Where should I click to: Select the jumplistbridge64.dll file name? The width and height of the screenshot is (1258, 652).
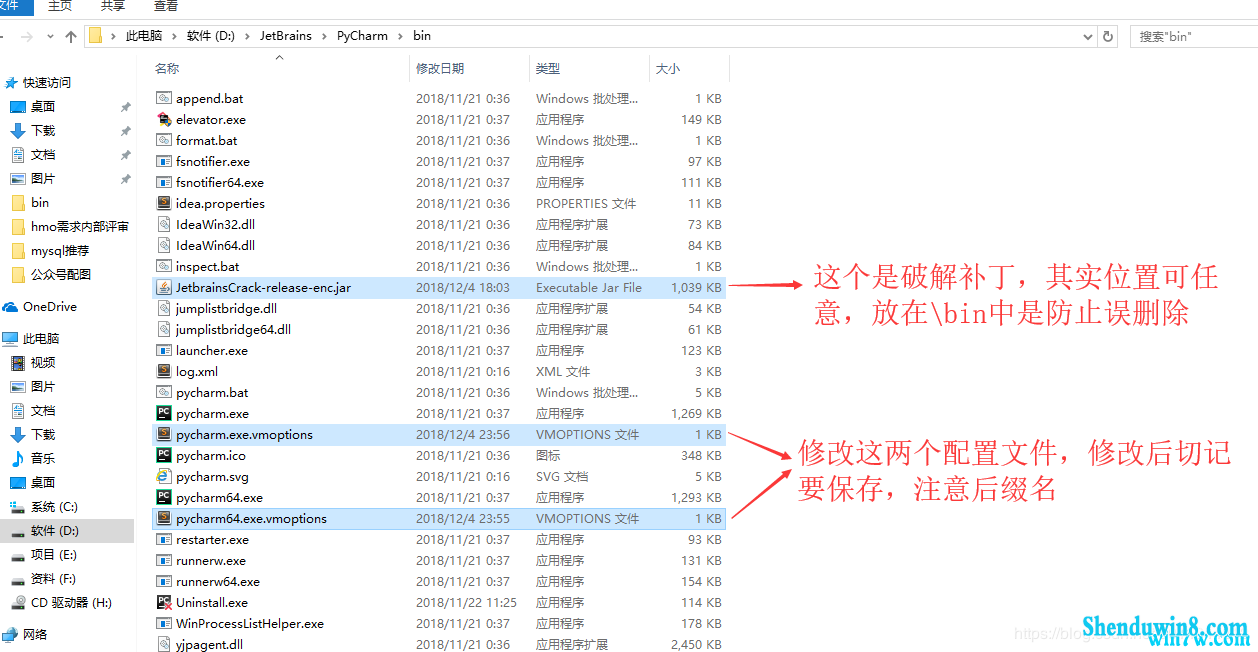coord(233,329)
